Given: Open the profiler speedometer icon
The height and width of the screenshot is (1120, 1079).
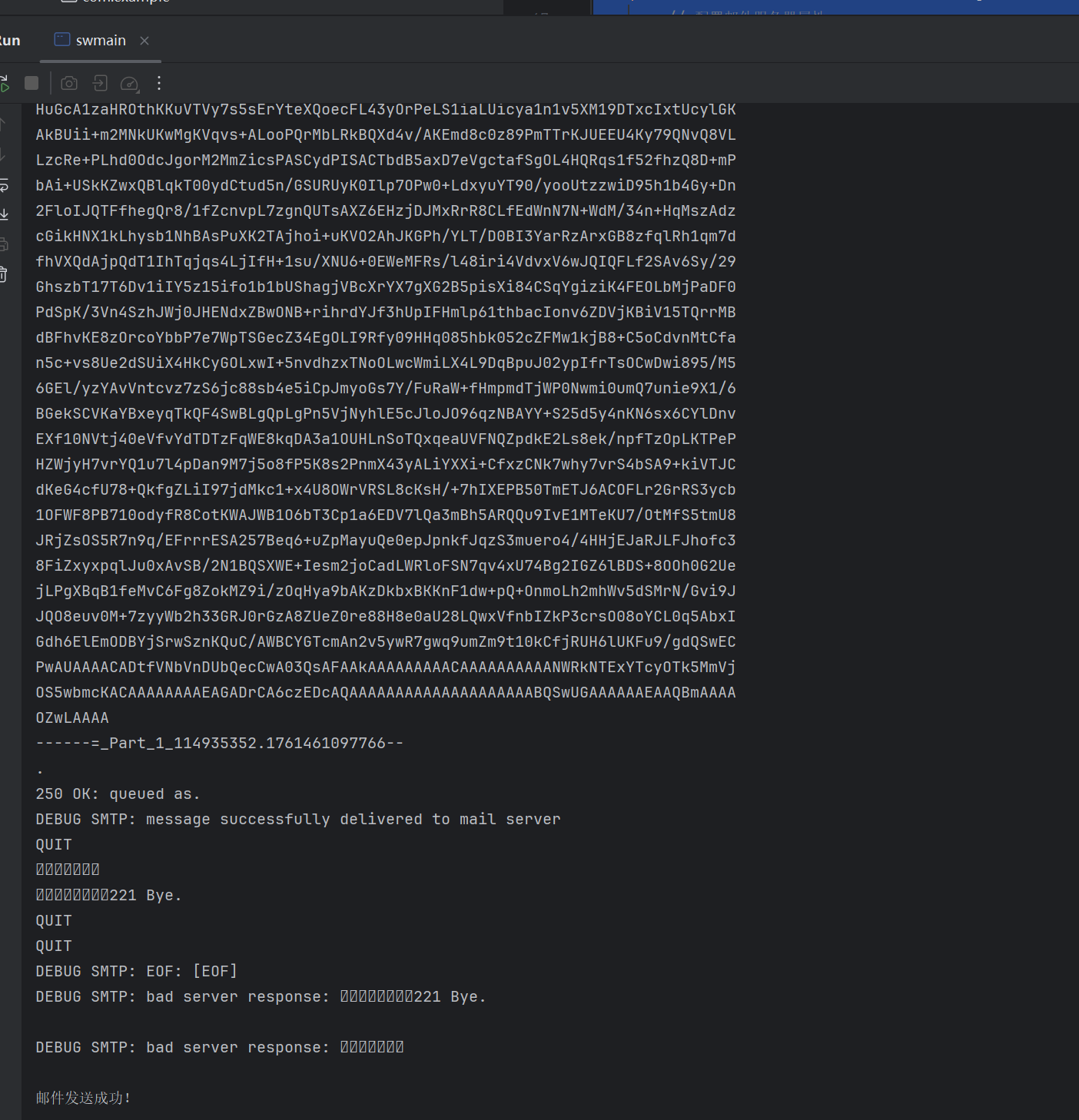Looking at the screenshot, I should [128, 82].
